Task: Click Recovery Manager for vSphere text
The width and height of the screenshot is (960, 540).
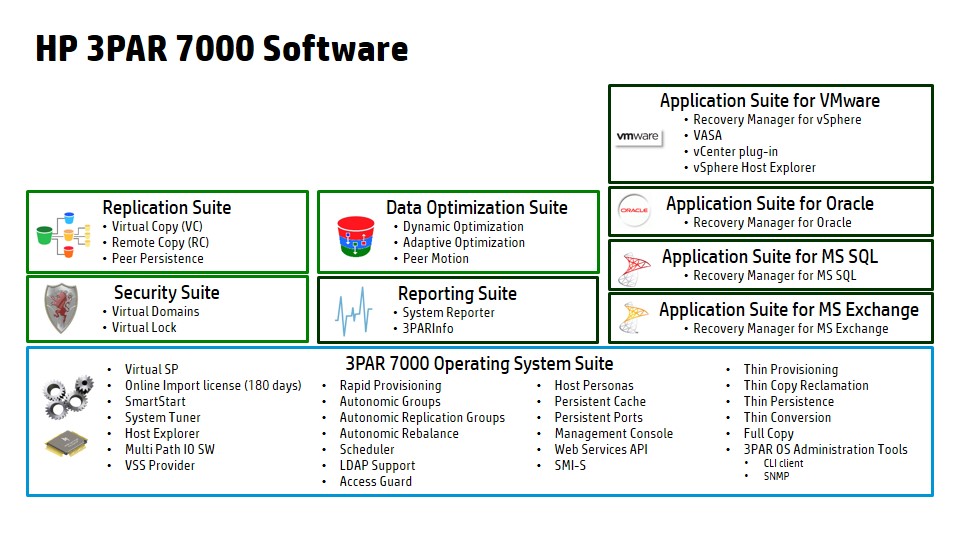Action: [x=777, y=119]
